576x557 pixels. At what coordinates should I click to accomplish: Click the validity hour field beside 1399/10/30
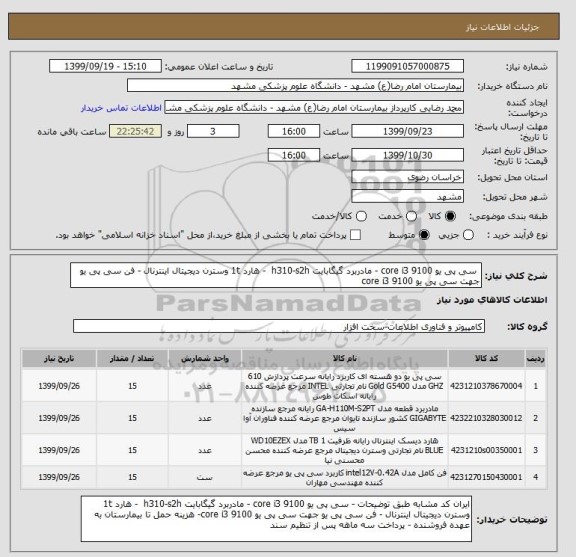tap(294, 155)
